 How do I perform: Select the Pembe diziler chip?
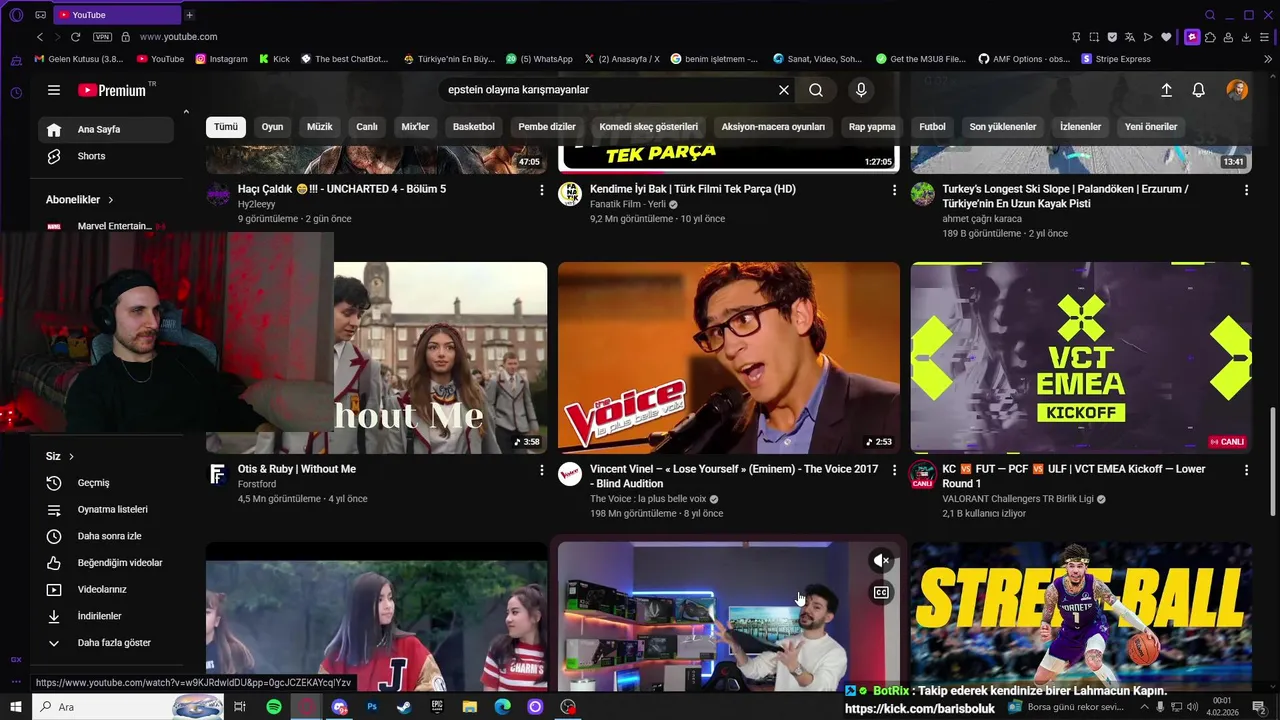click(547, 127)
